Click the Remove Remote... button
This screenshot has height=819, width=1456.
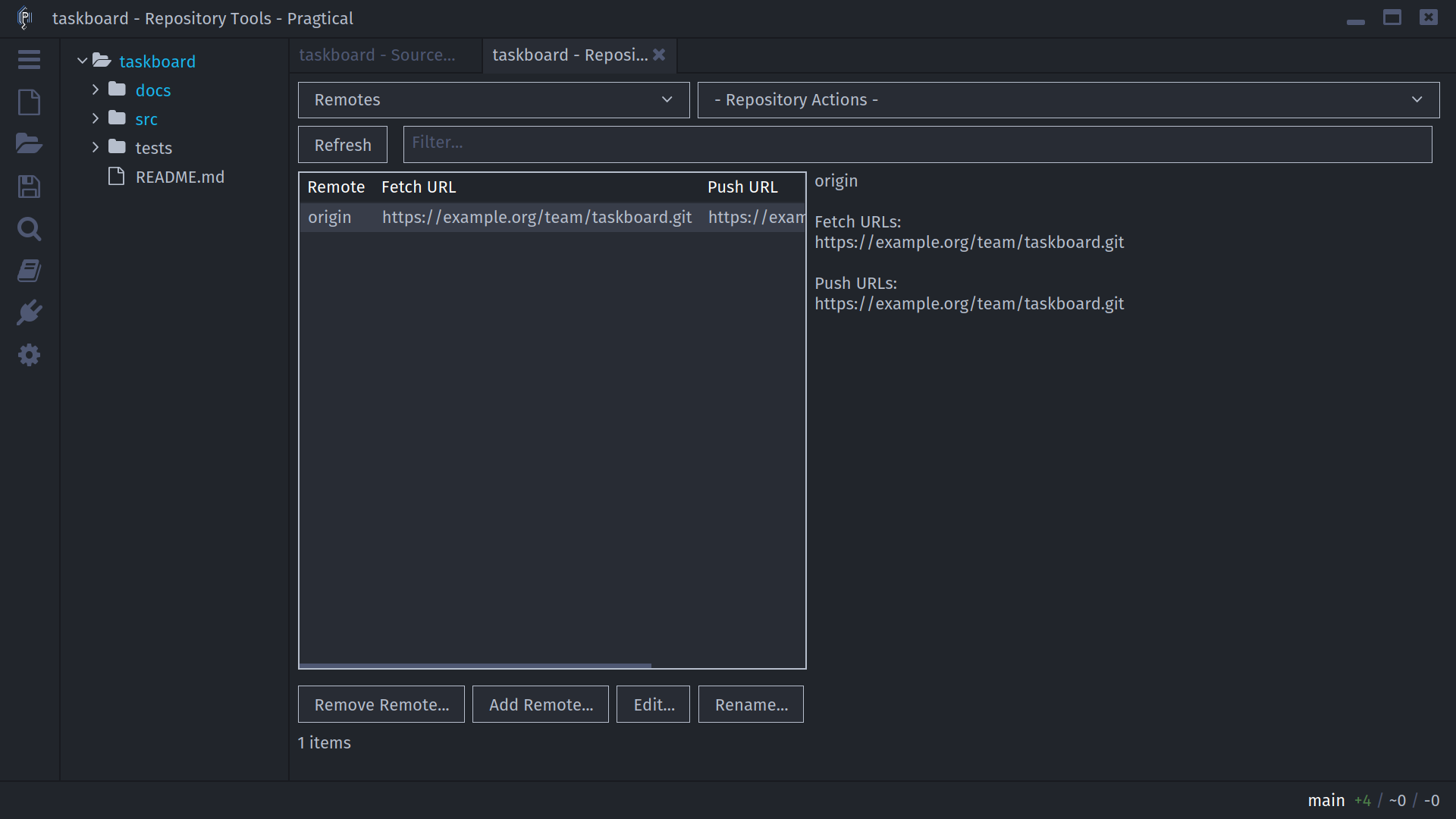click(381, 704)
